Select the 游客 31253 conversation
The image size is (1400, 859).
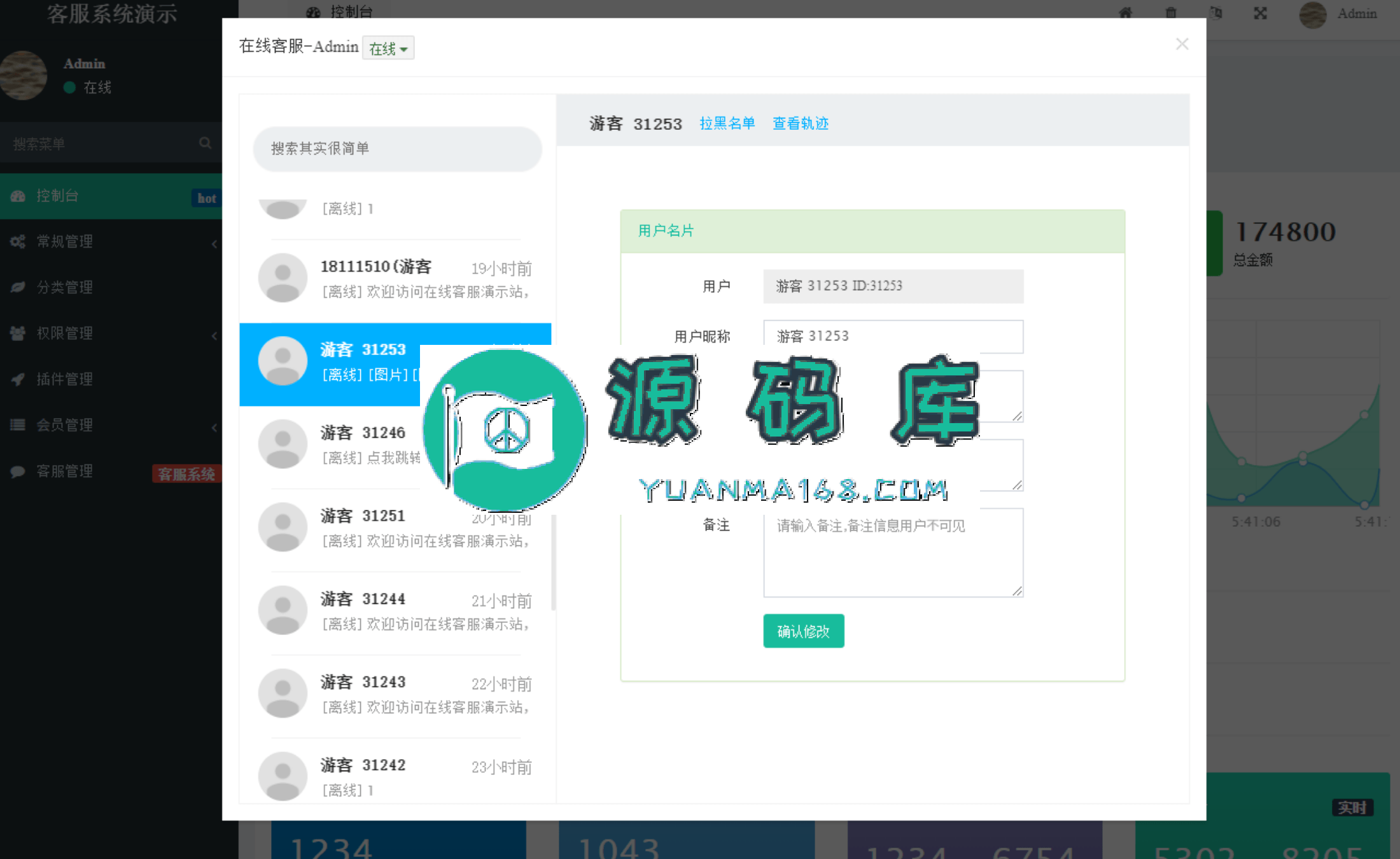click(395, 364)
